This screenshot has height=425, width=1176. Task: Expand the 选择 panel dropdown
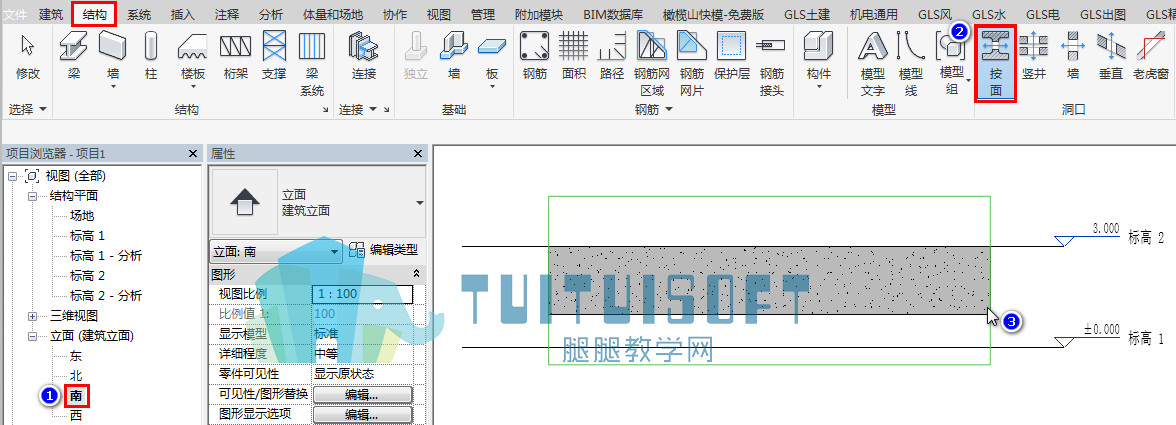[28, 109]
